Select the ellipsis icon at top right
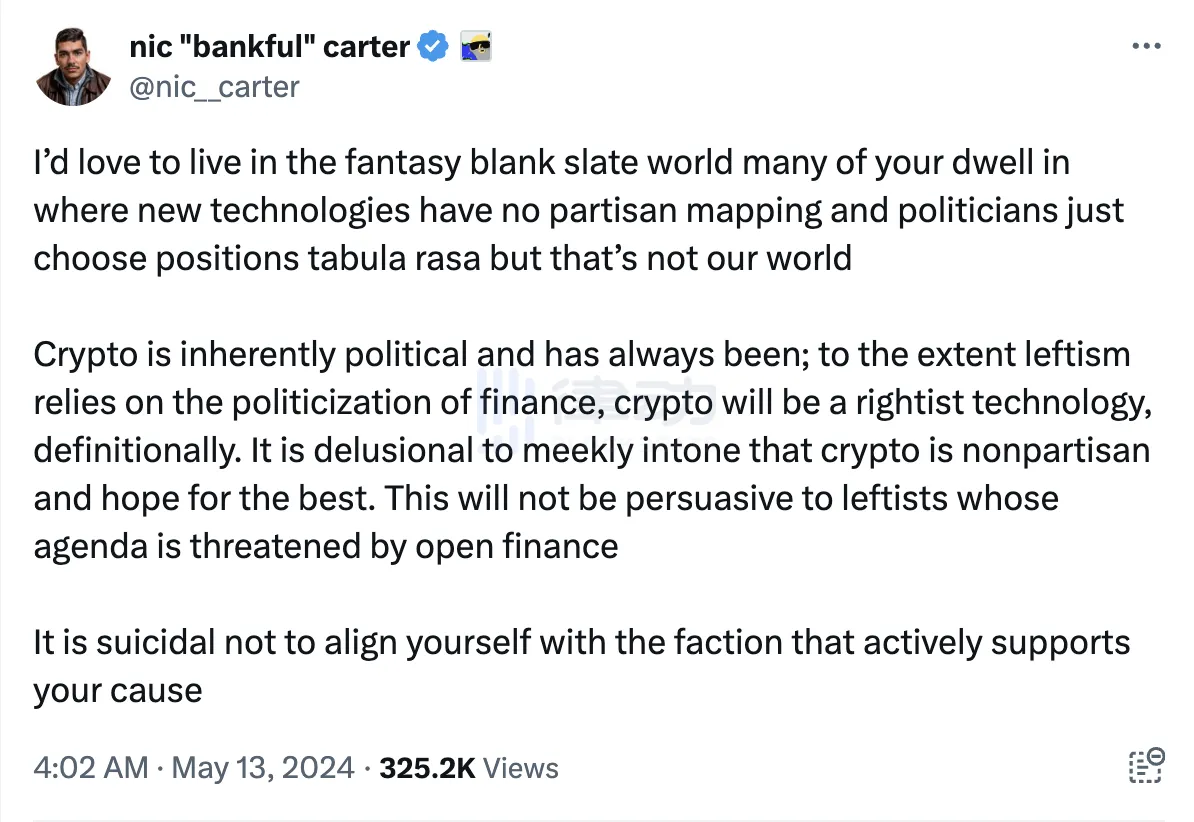 pos(1146,44)
